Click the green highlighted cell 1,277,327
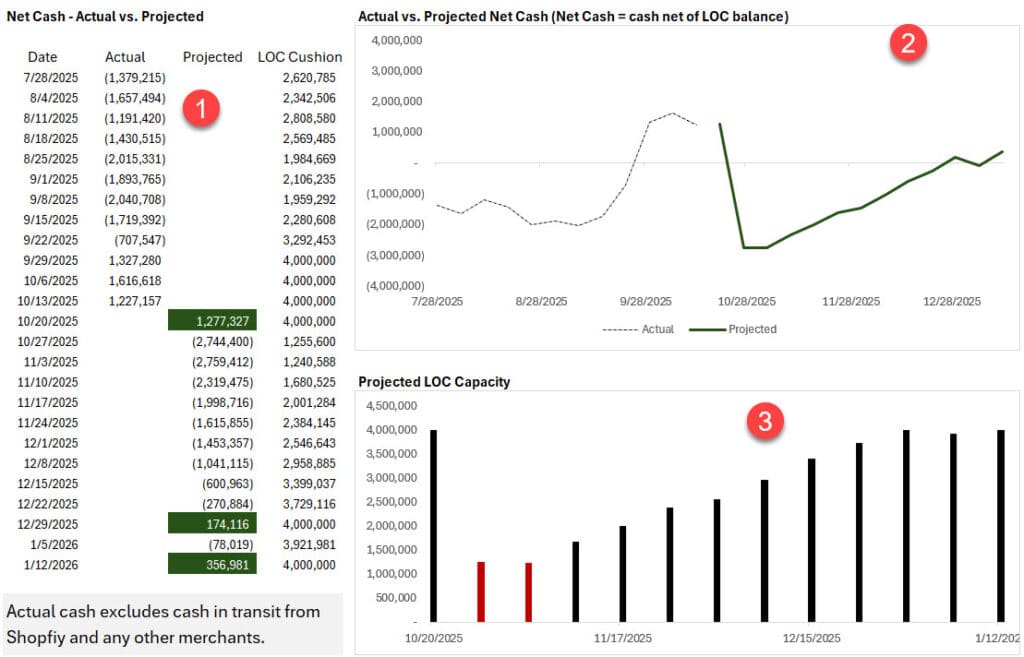1024x657 pixels. [213, 321]
